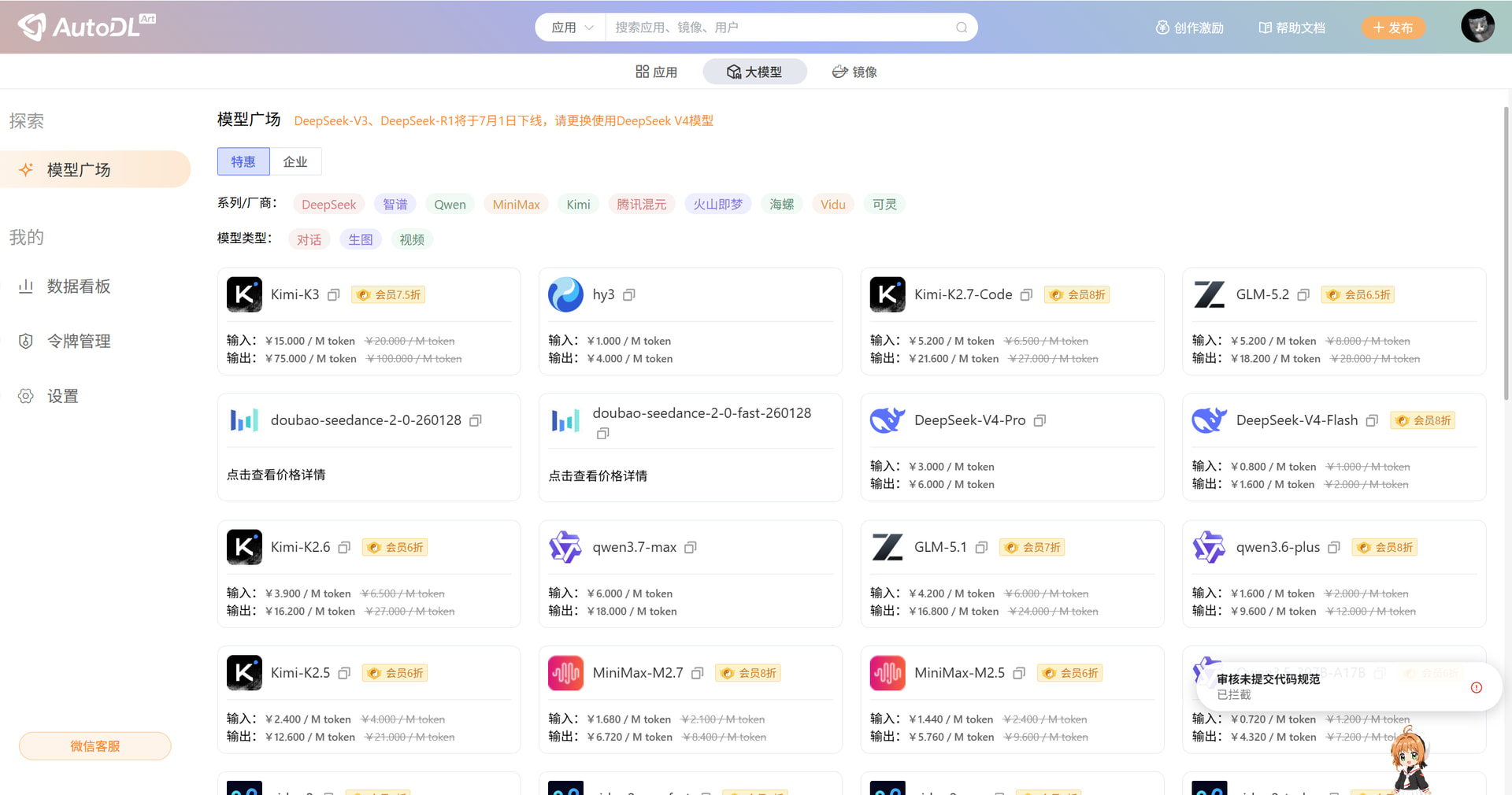This screenshot has height=795, width=1512.
Task: Click the DeepSeek-V4-Pro whale logo
Action: [x=888, y=420]
